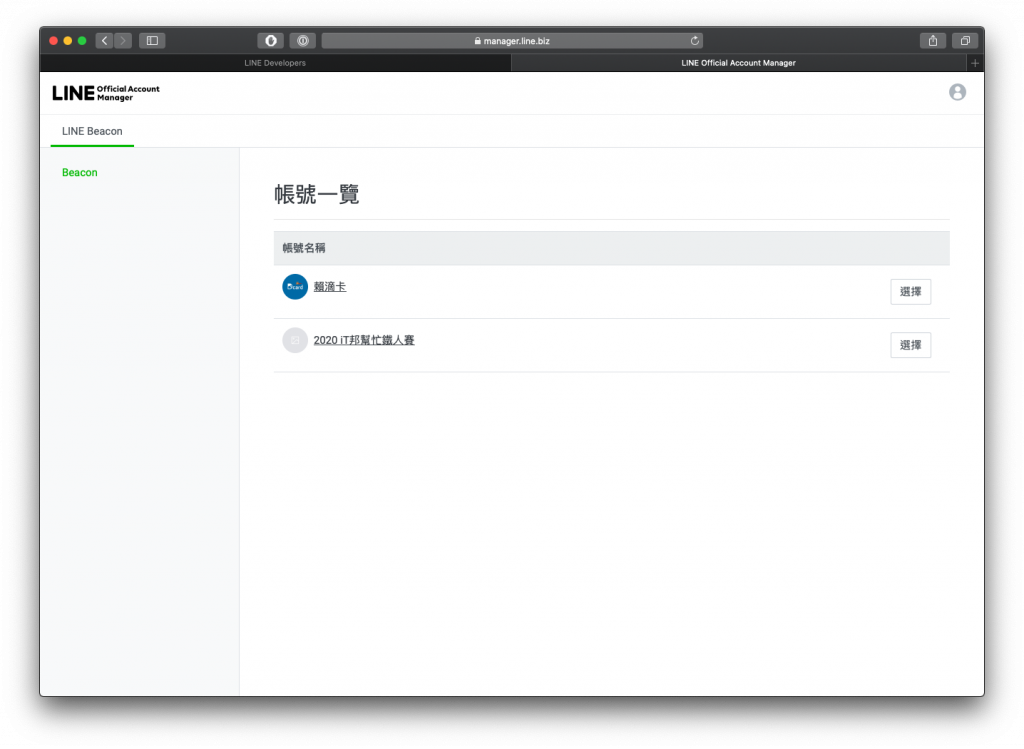The height and width of the screenshot is (749, 1024).
Task: Select the LINE Official Account Manager tab
Action: click(x=739, y=63)
